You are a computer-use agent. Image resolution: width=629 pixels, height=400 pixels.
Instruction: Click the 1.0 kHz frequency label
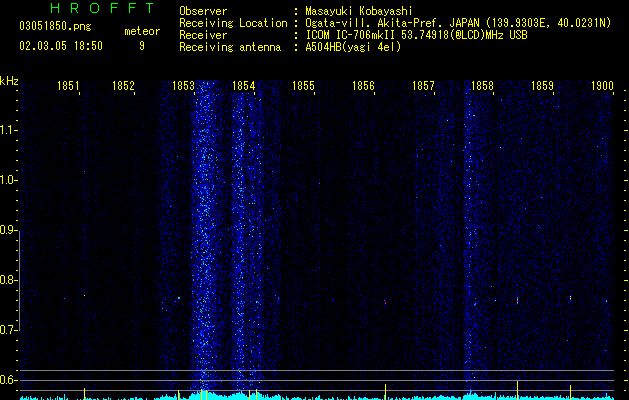click(x=8, y=180)
